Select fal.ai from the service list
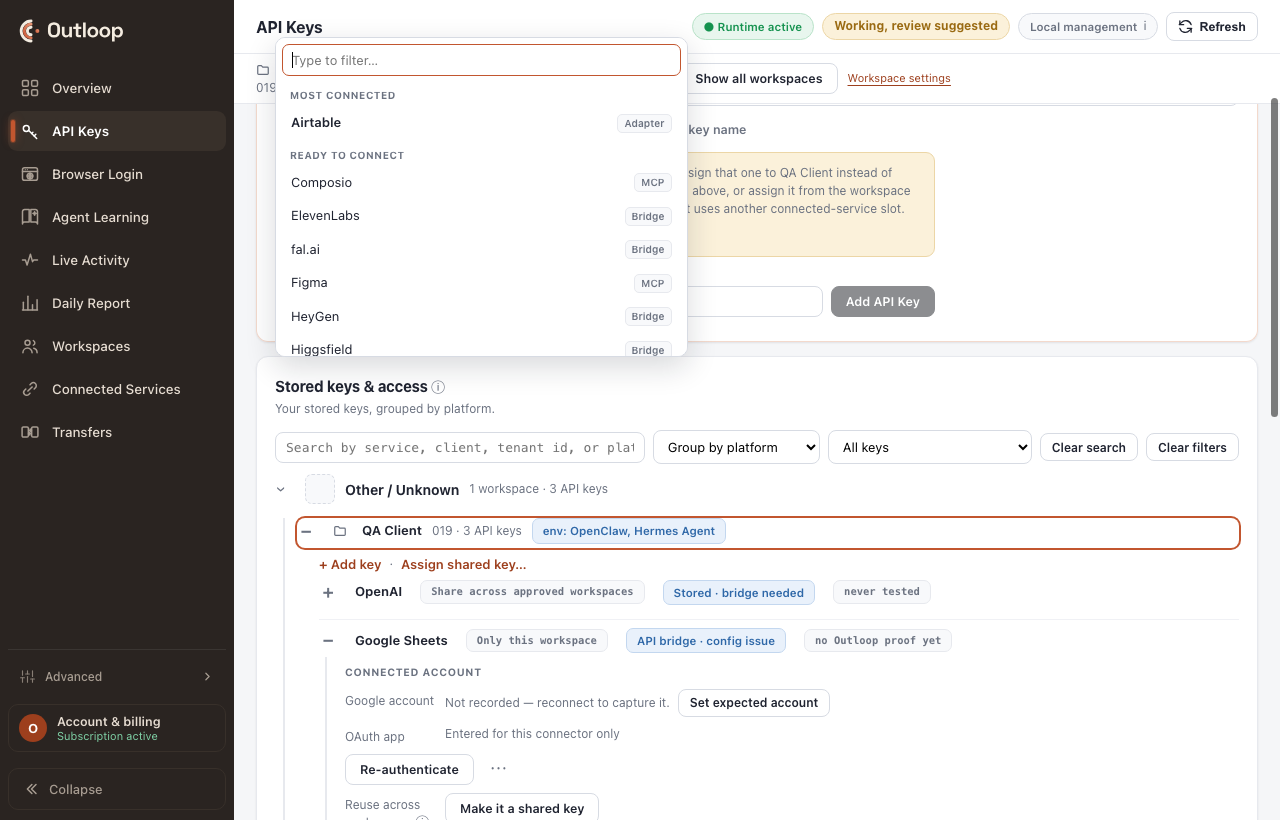This screenshot has width=1280, height=820. [481, 250]
